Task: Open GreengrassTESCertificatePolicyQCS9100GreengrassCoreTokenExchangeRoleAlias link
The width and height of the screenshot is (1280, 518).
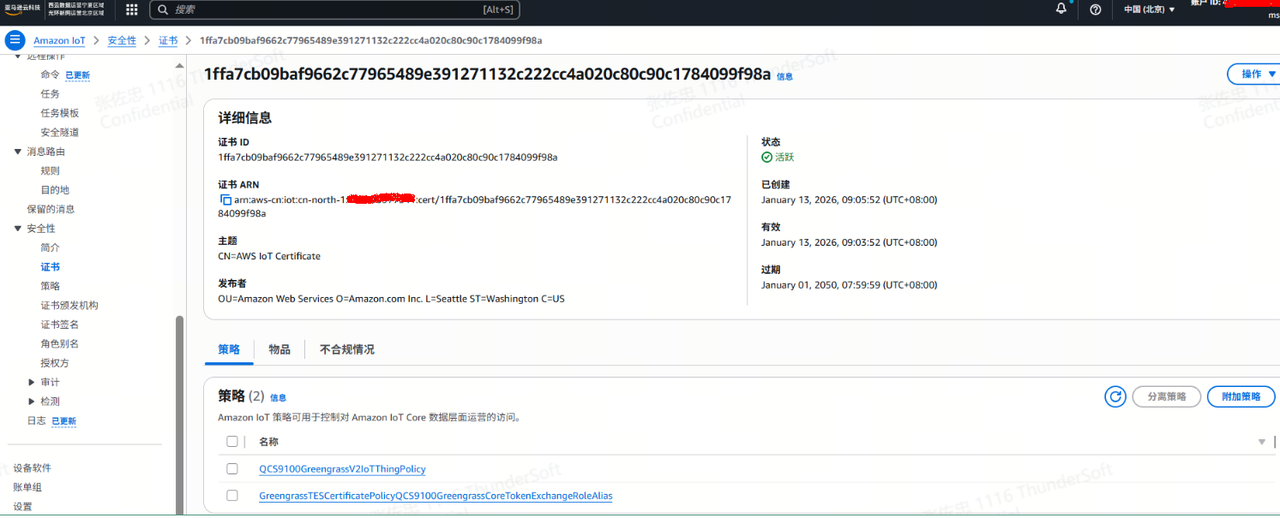Action: (x=435, y=495)
